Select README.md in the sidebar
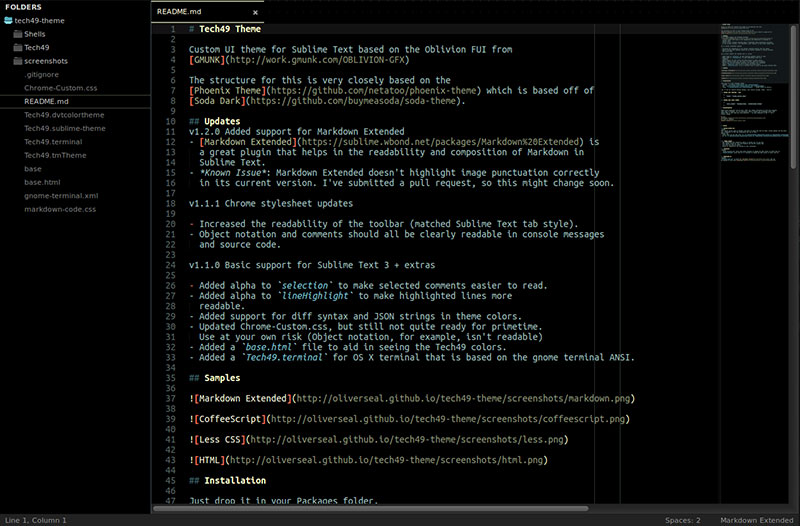 click(46, 101)
